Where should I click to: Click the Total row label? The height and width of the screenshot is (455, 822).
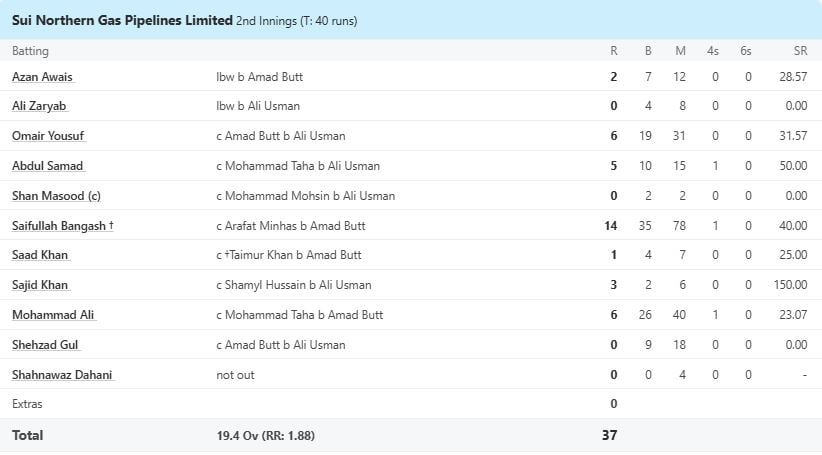(27, 436)
